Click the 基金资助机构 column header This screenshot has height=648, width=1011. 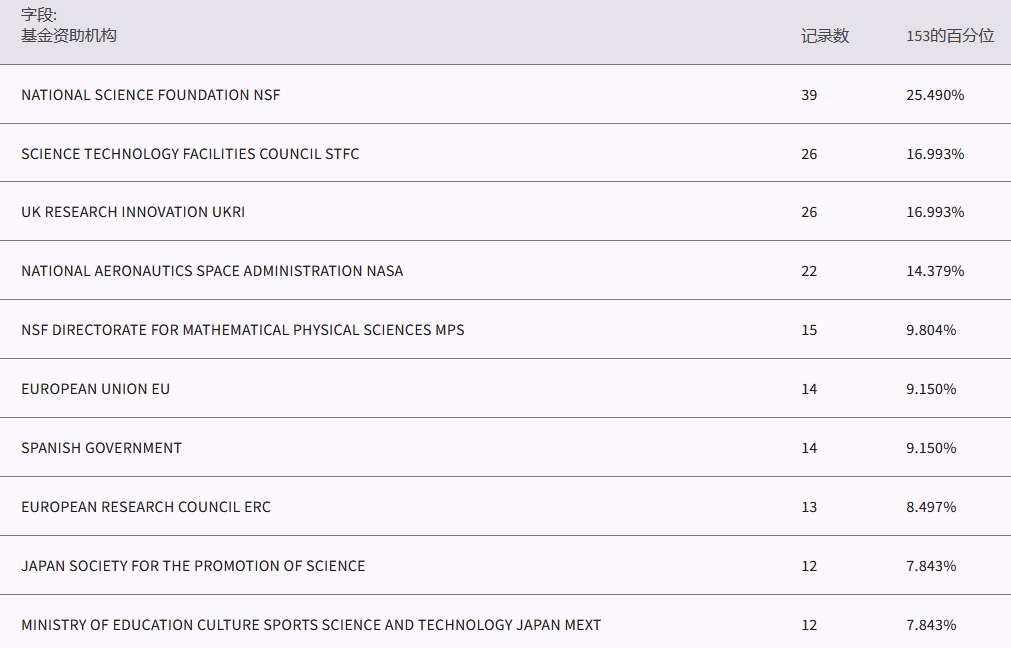(x=69, y=36)
